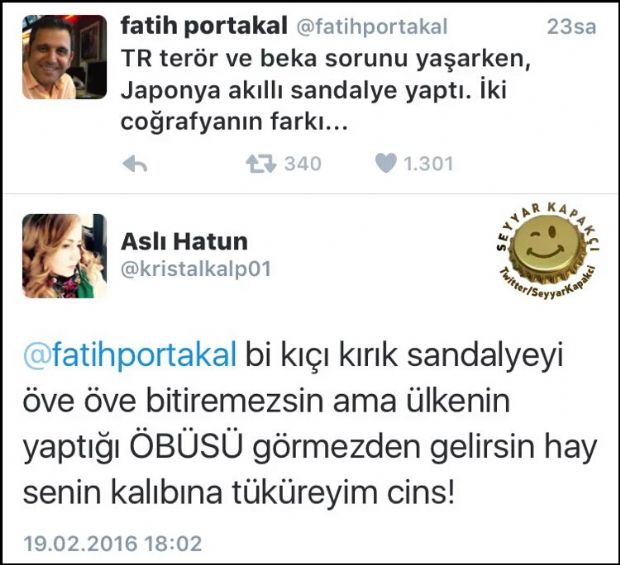Screen dimensions: 620x565
Task: Open Aslı Hatun's profile picture
Action: [x=64, y=256]
